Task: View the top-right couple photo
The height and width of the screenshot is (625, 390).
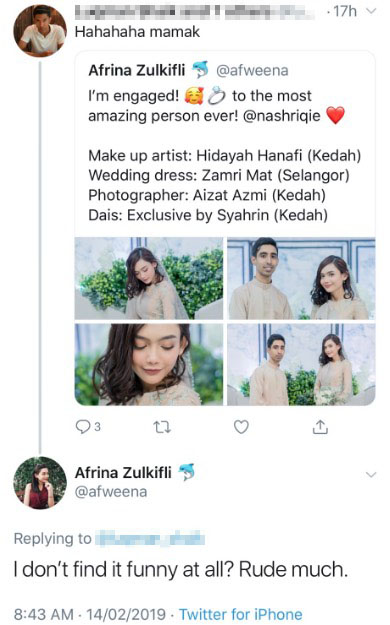Action: [301, 278]
